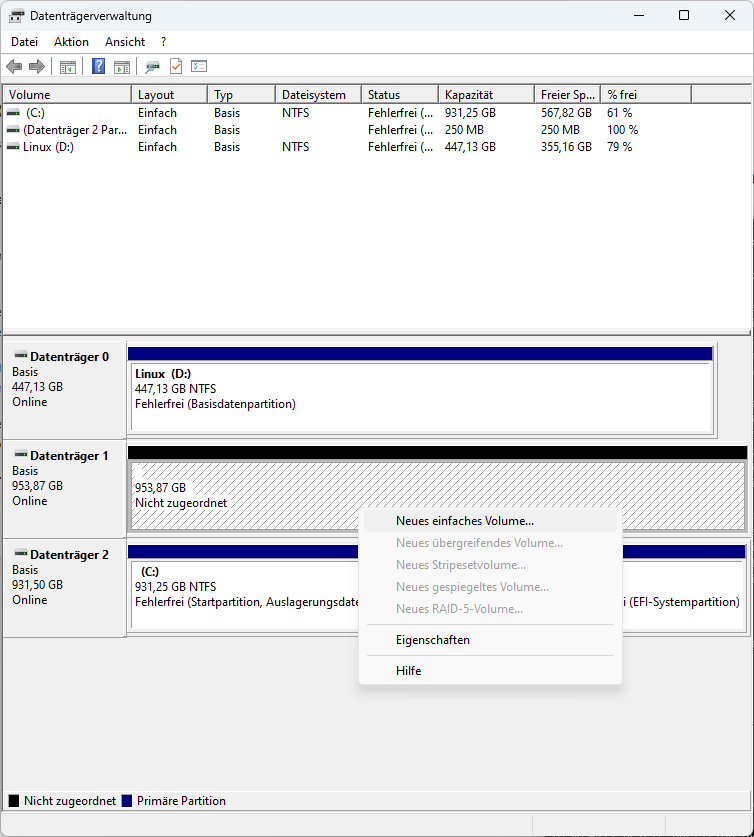Sort by the Volume column header
754x837 pixels.
[x=67, y=94]
